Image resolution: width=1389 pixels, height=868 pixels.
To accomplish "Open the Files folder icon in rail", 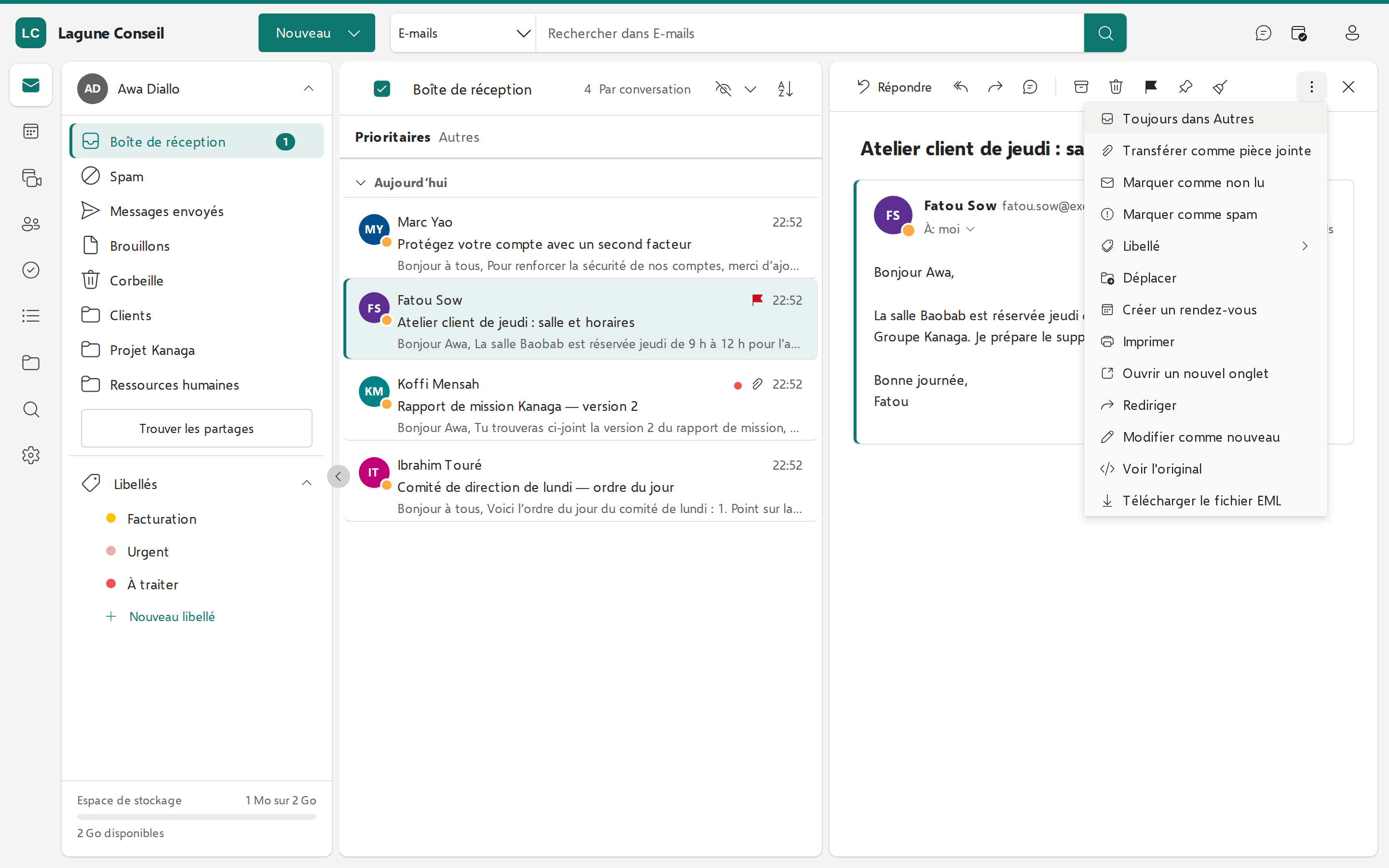I will coord(31,363).
